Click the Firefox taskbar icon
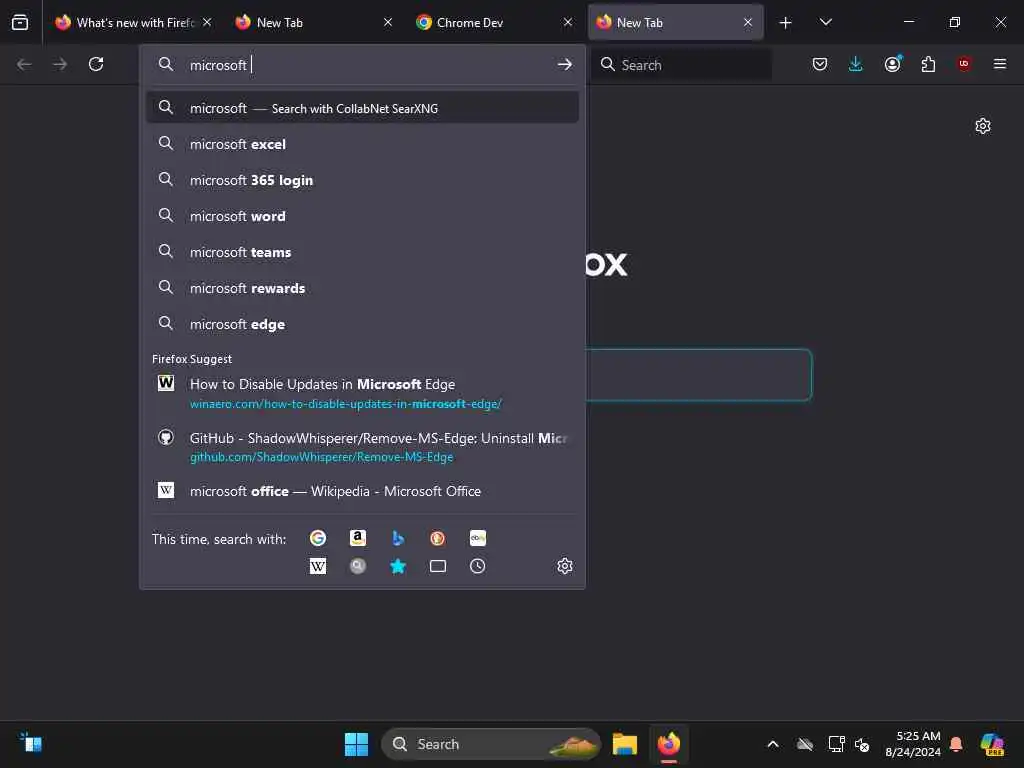This screenshot has width=1024, height=768. pyautogui.click(x=669, y=744)
